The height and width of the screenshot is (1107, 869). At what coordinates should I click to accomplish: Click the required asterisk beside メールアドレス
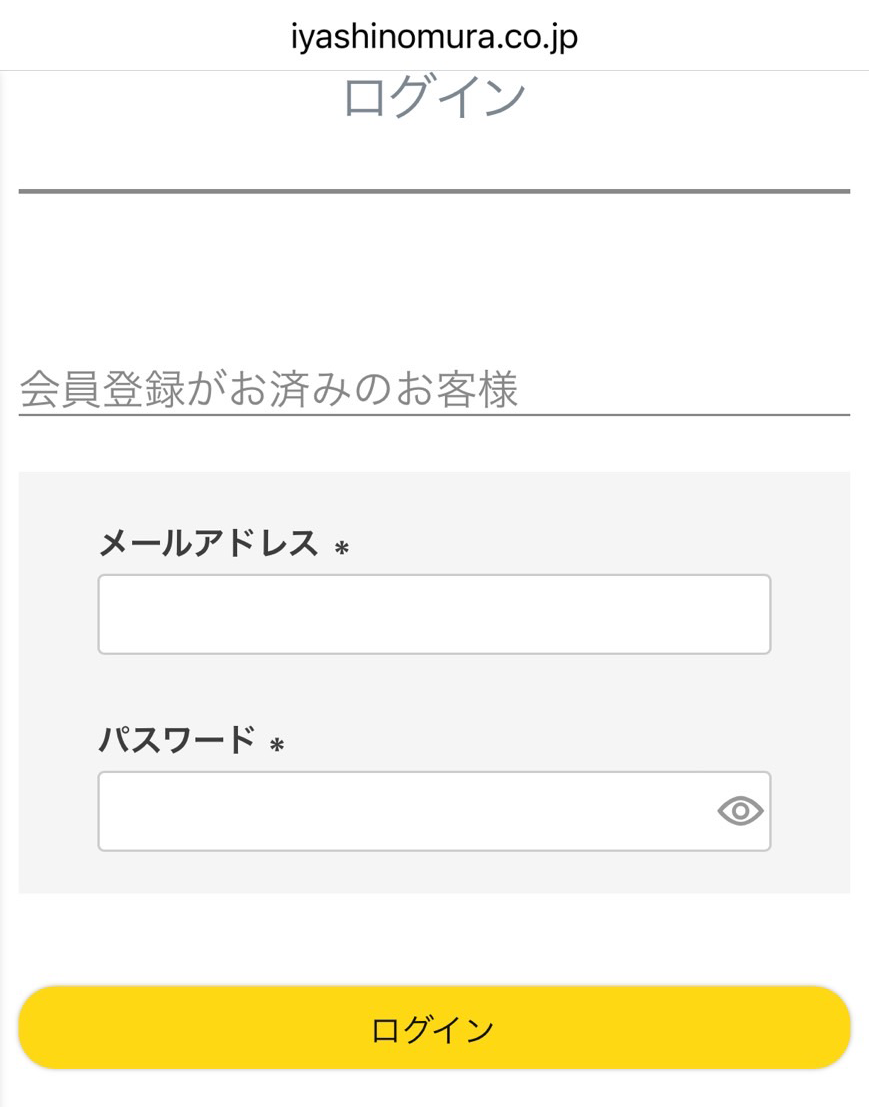click(x=342, y=548)
